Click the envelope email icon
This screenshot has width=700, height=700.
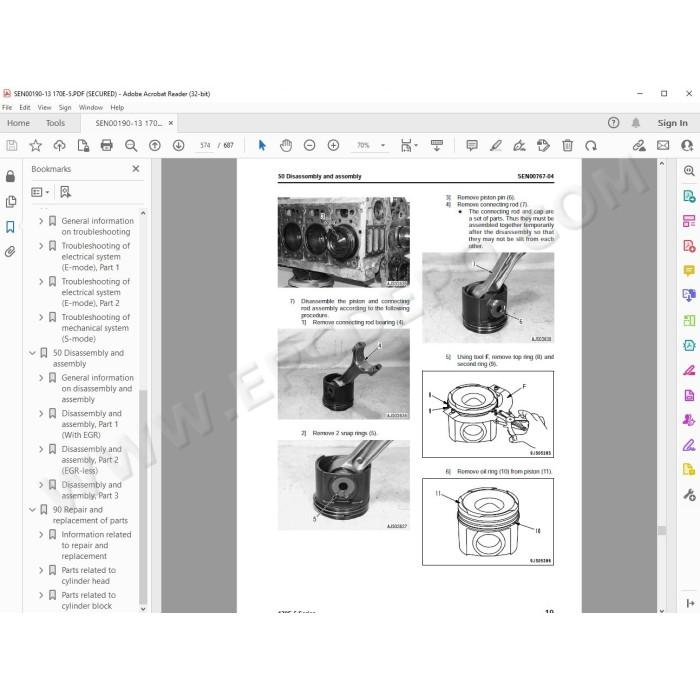[x=663, y=146]
